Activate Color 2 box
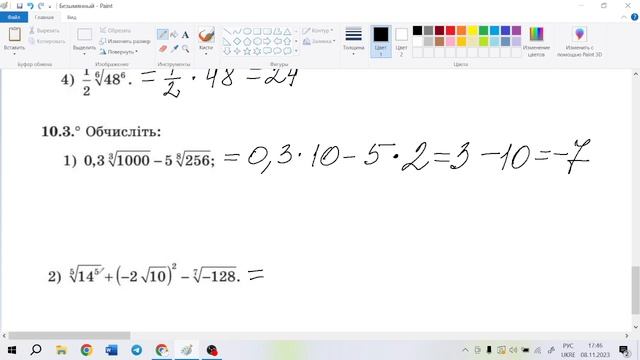 (x=402, y=41)
